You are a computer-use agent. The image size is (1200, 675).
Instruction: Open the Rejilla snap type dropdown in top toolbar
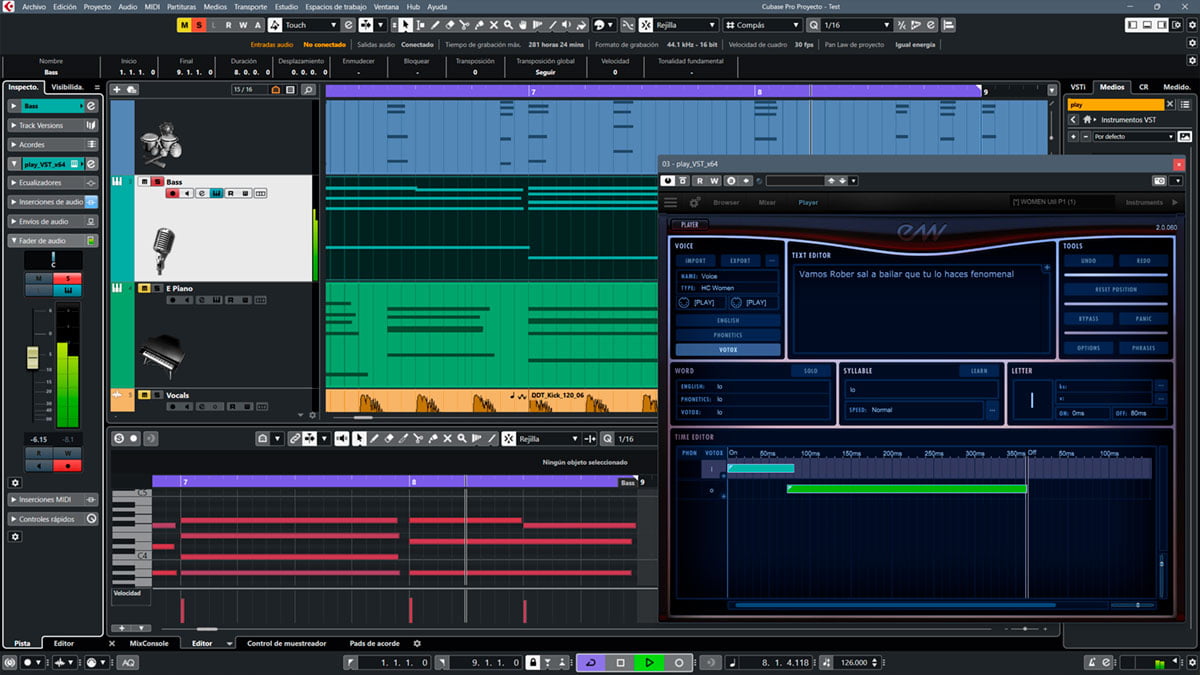point(686,24)
